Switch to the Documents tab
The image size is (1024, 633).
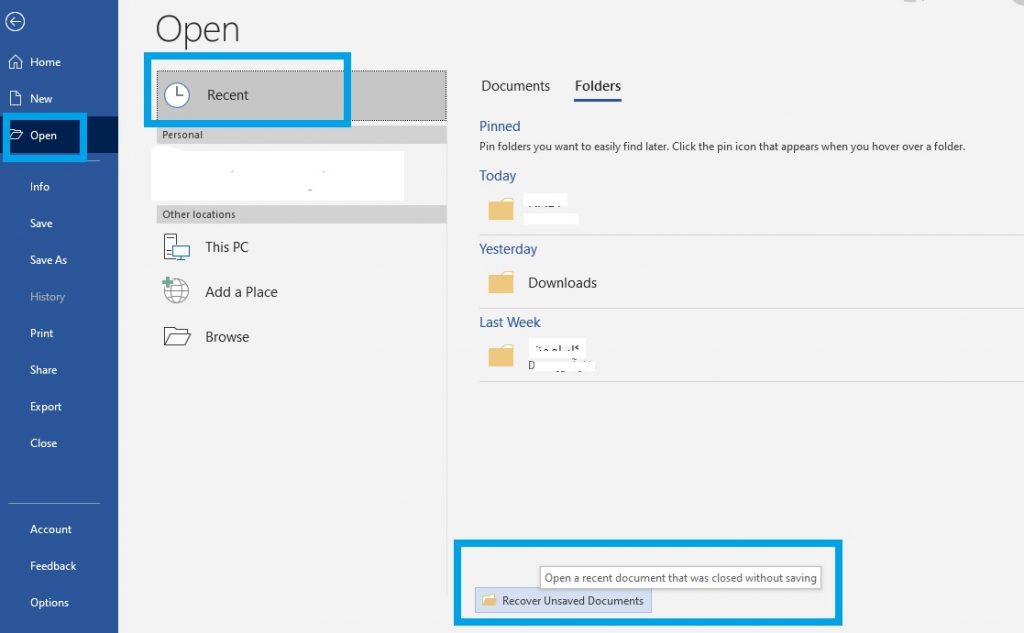pyautogui.click(x=515, y=86)
